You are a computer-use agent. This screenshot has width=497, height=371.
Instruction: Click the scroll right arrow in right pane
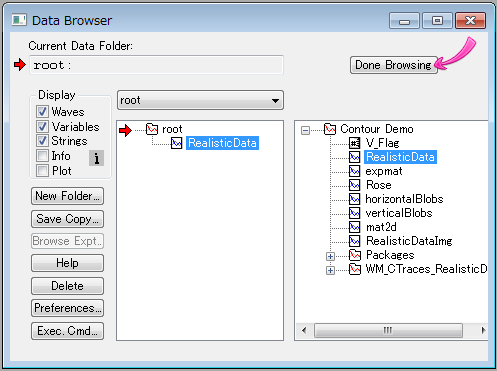(x=483, y=330)
